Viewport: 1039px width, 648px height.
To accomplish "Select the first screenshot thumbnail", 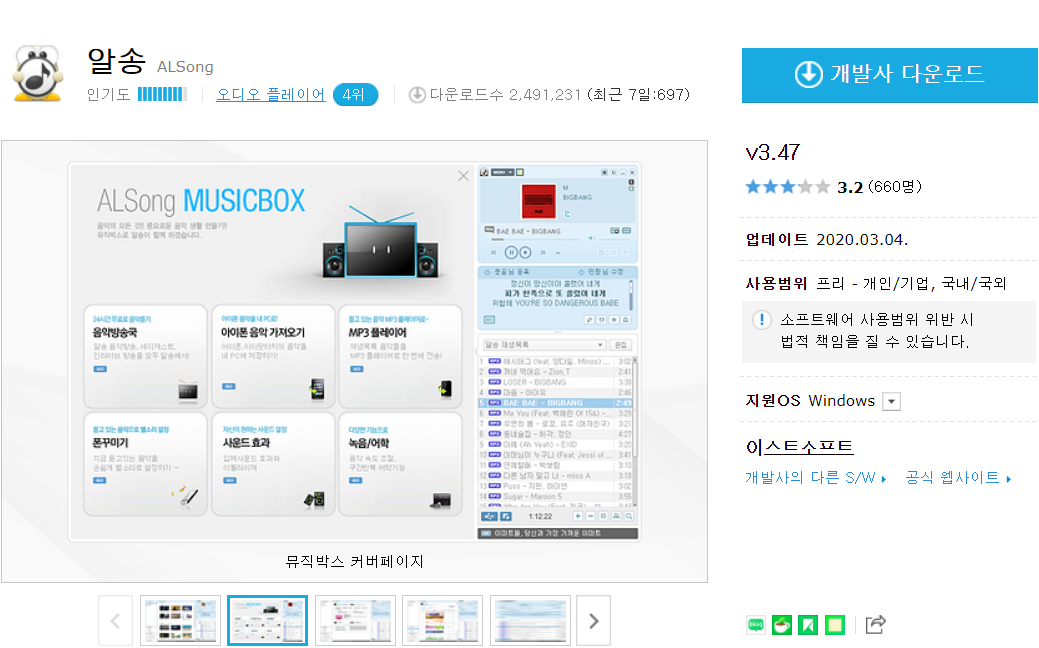I will point(180,621).
